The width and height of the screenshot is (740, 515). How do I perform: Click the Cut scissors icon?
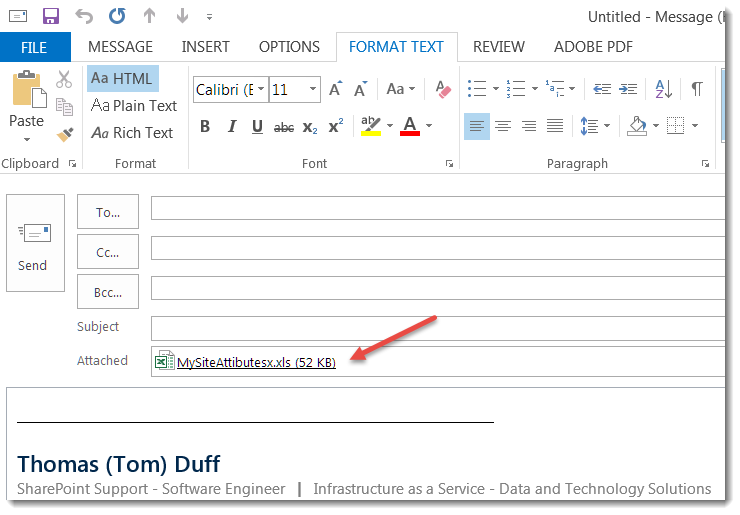click(x=64, y=79)
